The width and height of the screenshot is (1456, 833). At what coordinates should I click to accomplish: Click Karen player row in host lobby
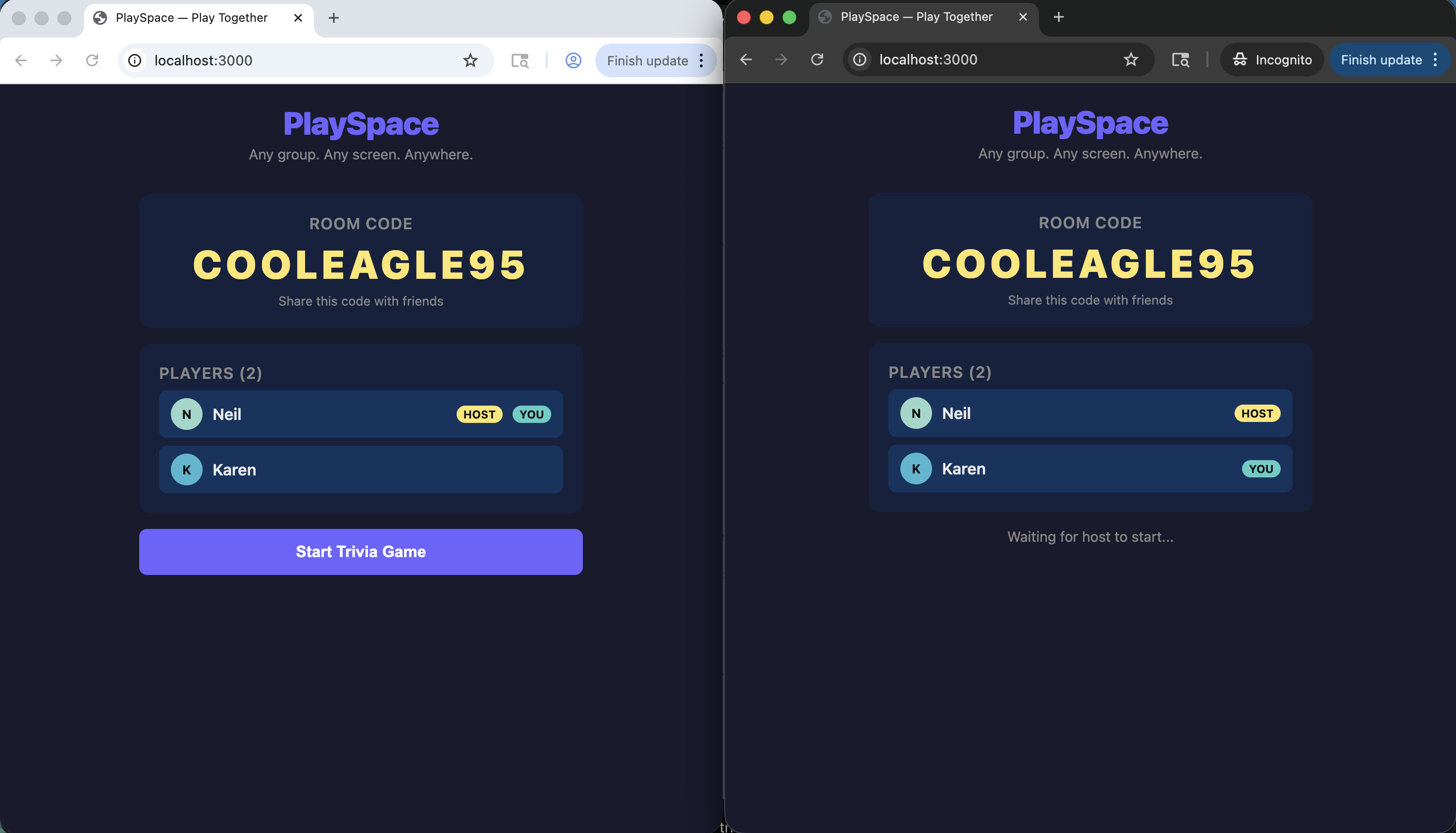point(361,469)
